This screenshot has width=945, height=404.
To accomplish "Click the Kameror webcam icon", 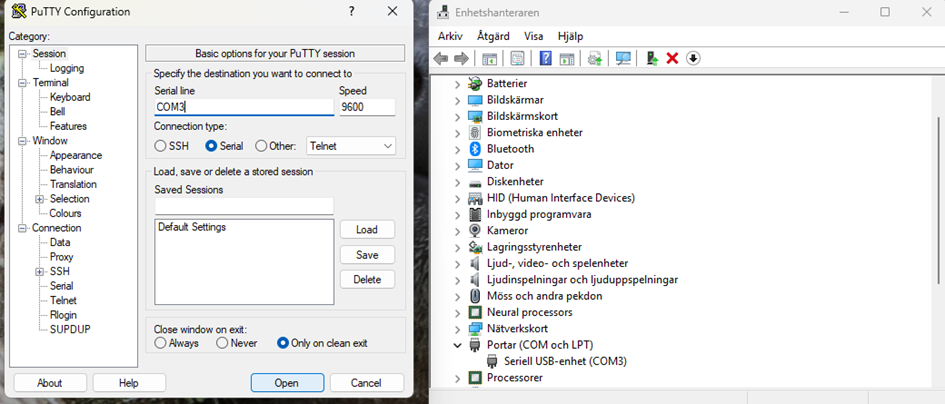I will tap(476, 230).
